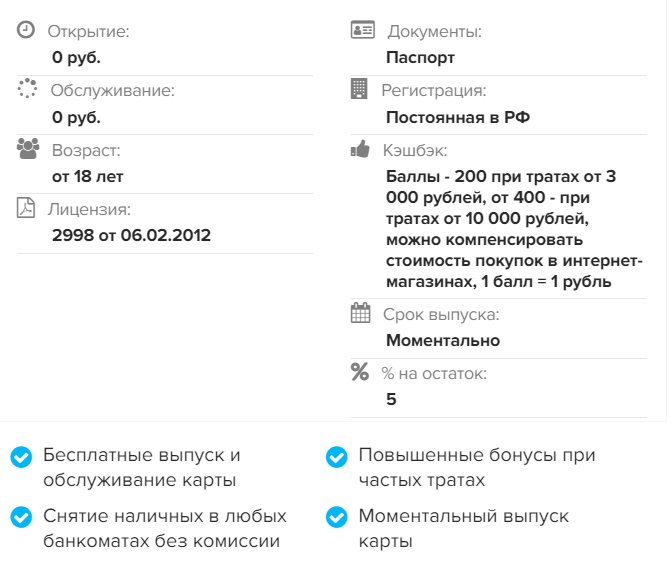The height and width of the screenshot is (575, 671).
Task: Click the Паспорт document value
Action: [x=420, y=58]
